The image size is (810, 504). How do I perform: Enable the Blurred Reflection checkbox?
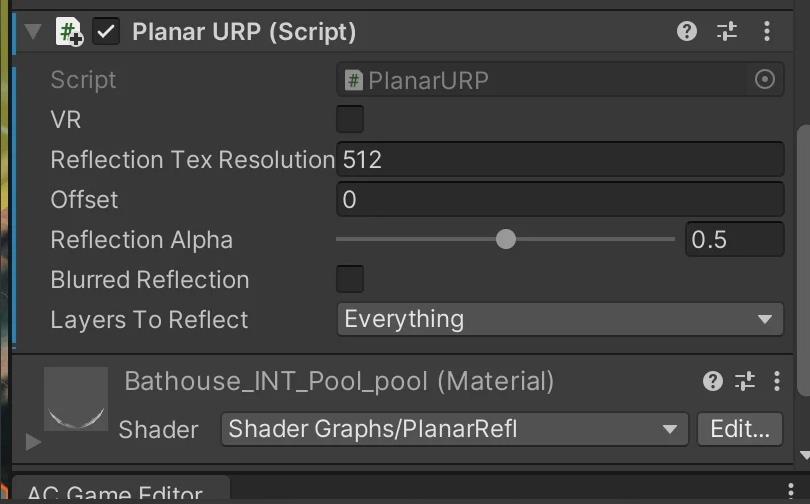pyautogui.click(x=350, y=279)
